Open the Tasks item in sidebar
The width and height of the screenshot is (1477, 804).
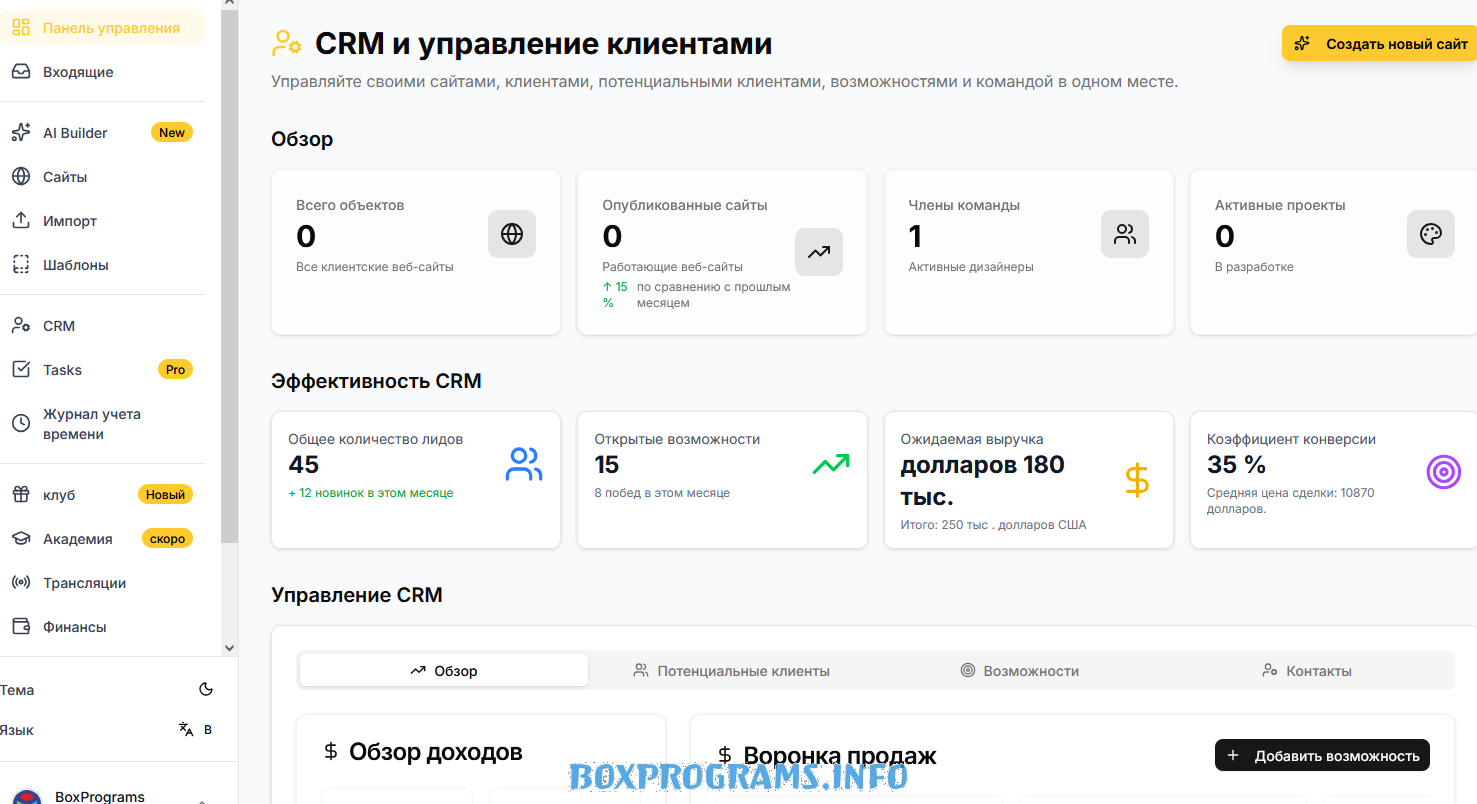tap(62, 370)
